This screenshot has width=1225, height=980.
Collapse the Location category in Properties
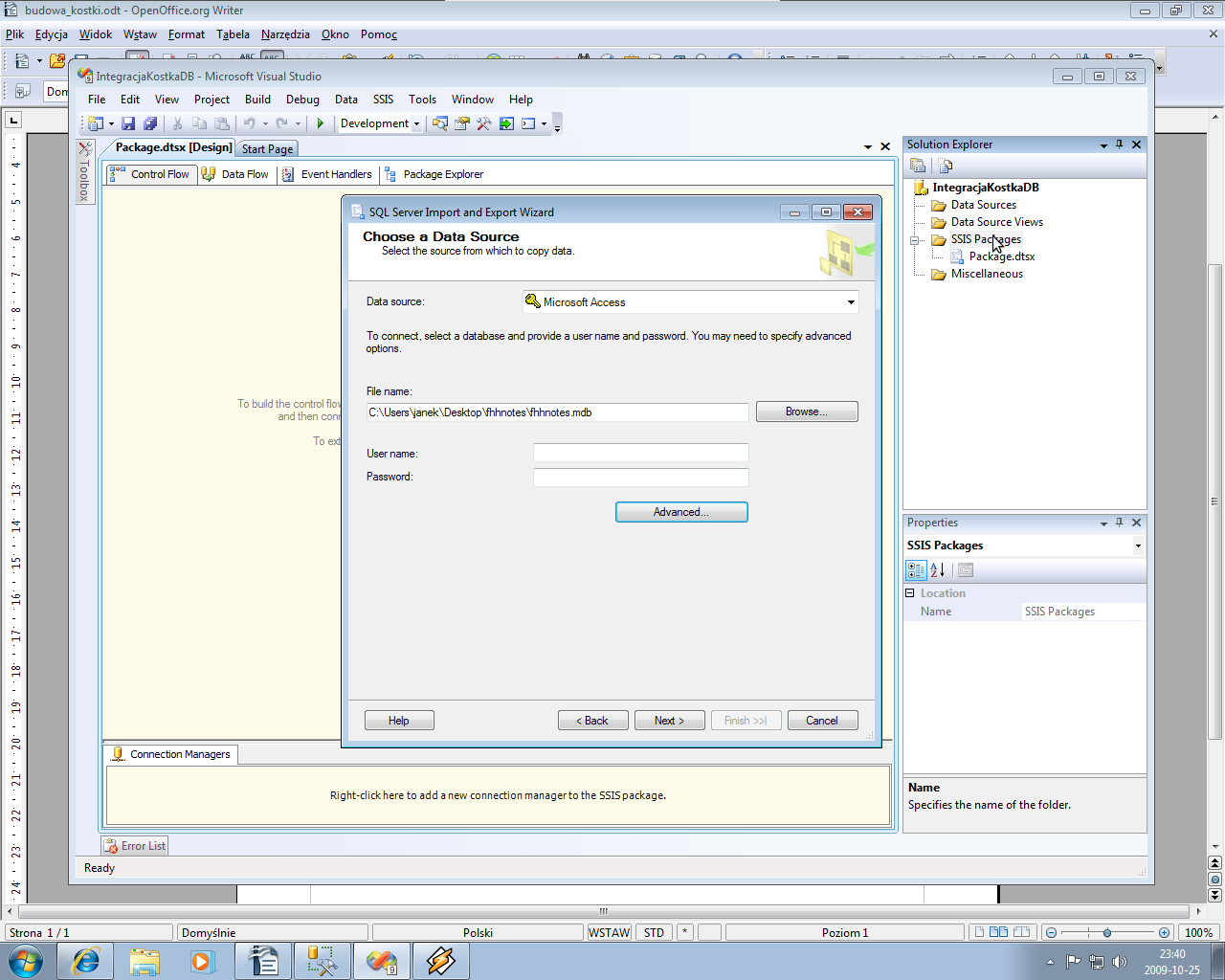(910, 593)
